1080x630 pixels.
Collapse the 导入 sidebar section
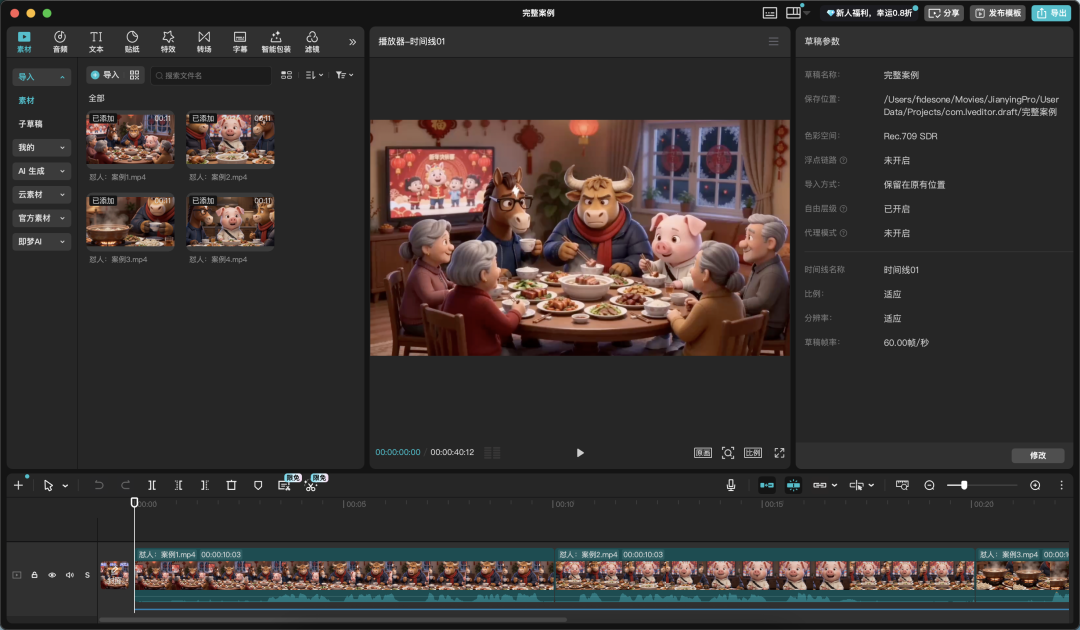pyautogui.click(x=41, y=77)
